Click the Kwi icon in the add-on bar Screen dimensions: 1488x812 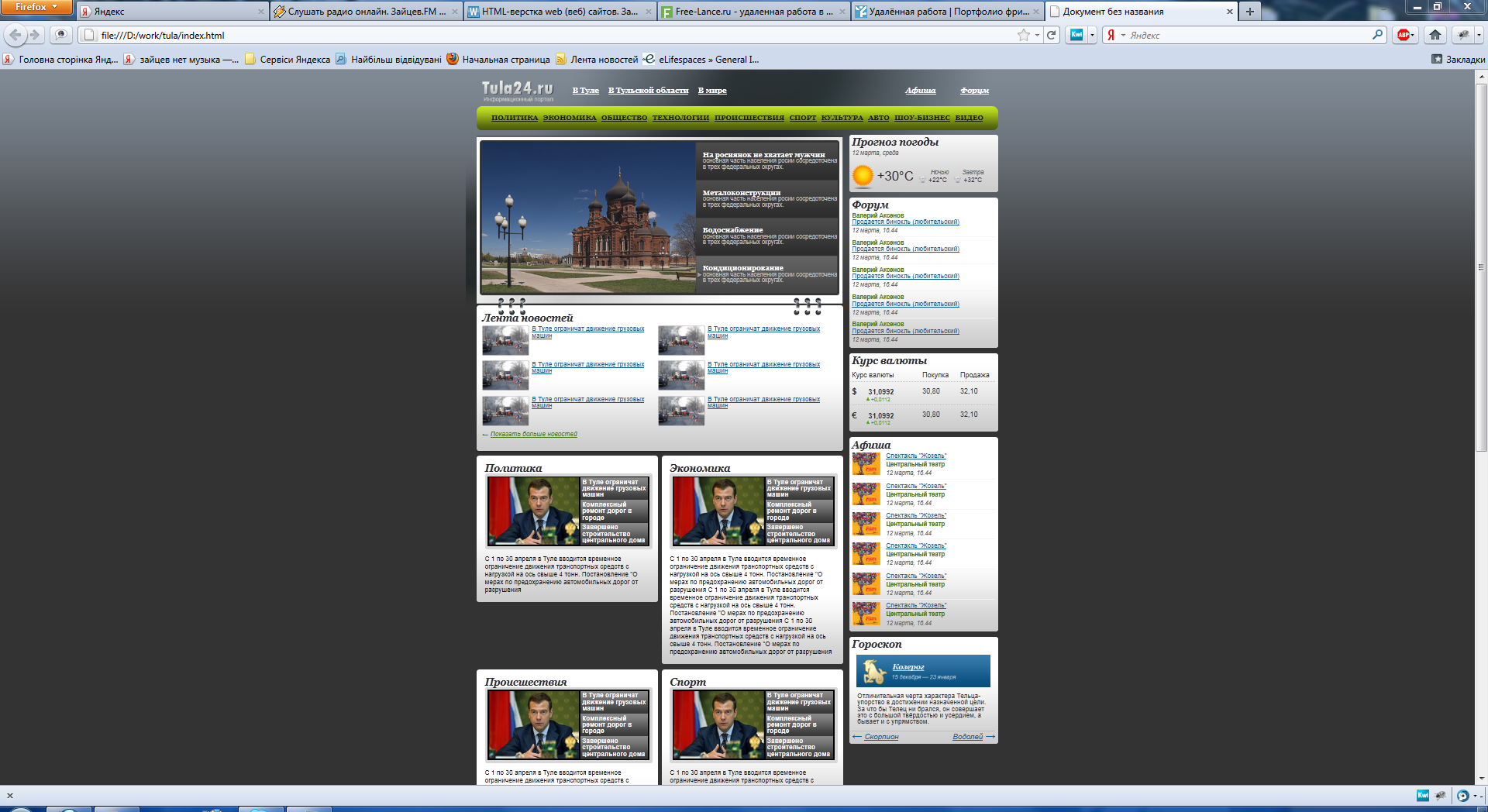1423,796
